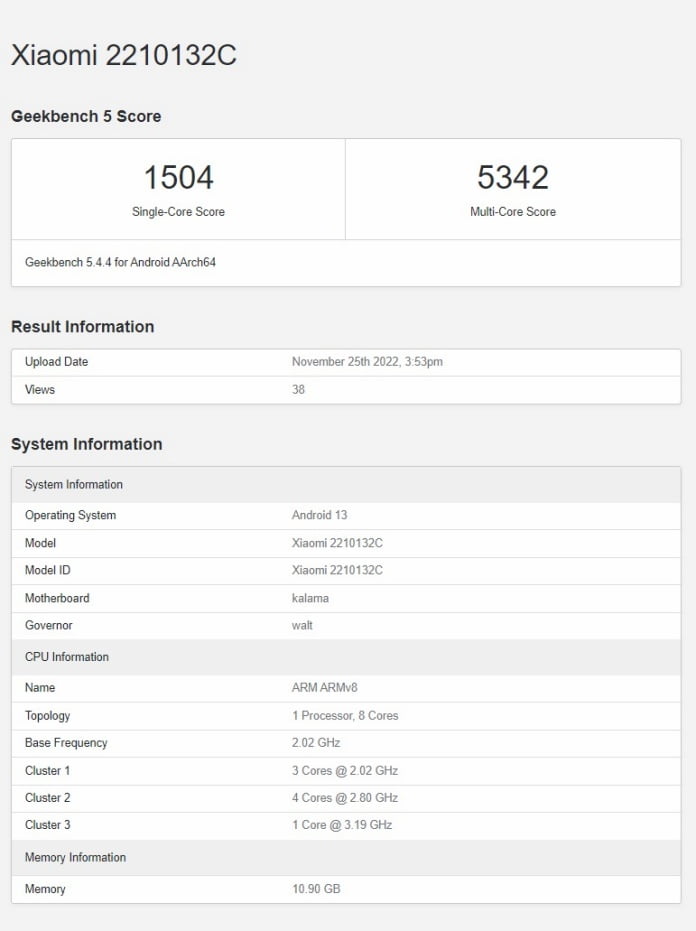This screenshot has width=696, height=931.
Task: Click the memory value 10.90 GB
Action: point(316,889)
